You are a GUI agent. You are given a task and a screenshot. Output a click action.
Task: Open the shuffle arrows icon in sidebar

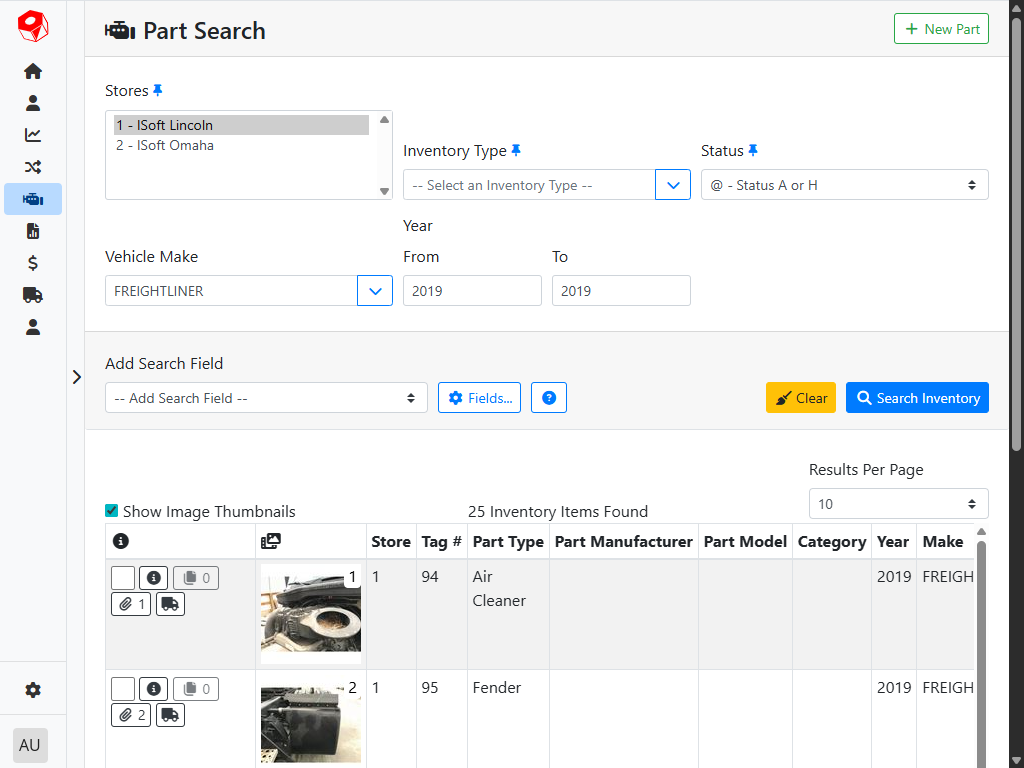point(33,167)
